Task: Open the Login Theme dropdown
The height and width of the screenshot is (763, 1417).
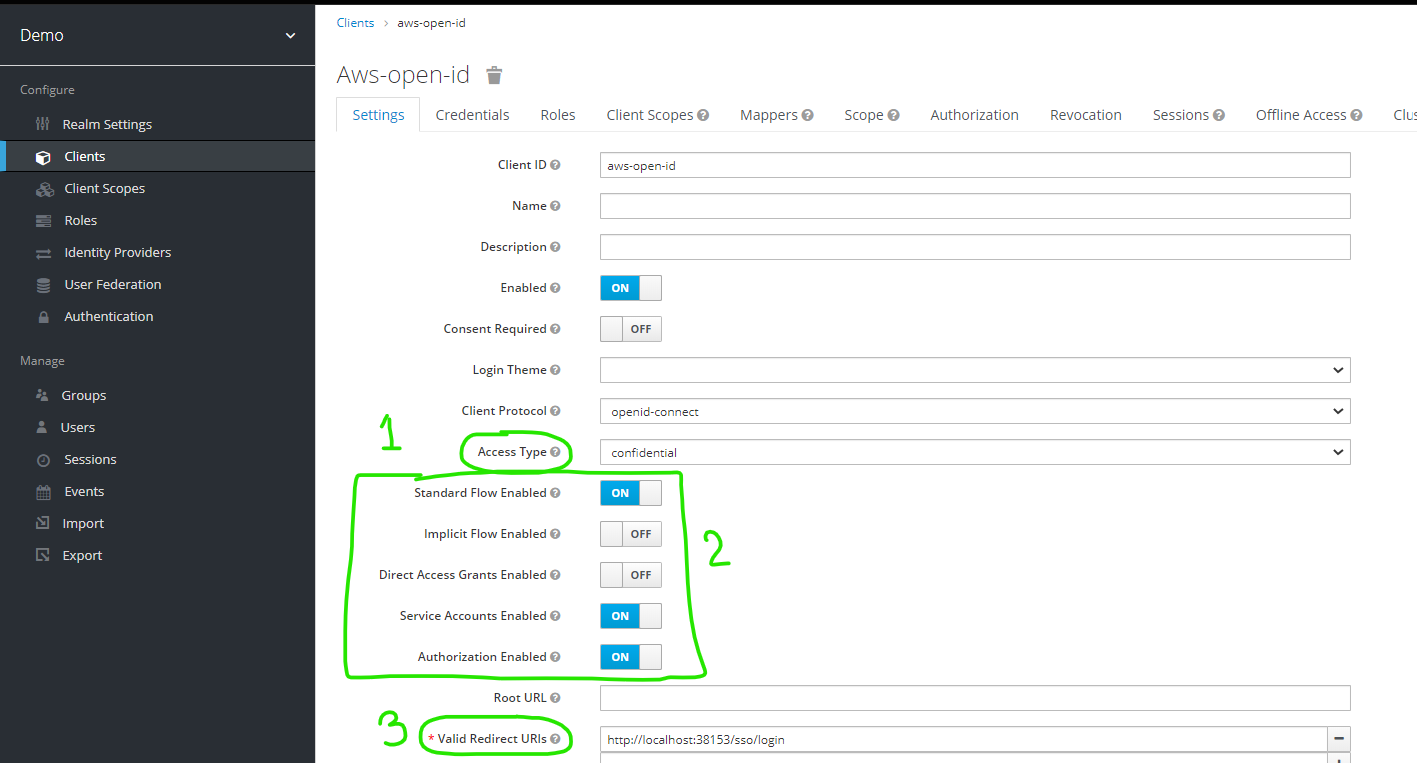Action: tap(973, 370)
